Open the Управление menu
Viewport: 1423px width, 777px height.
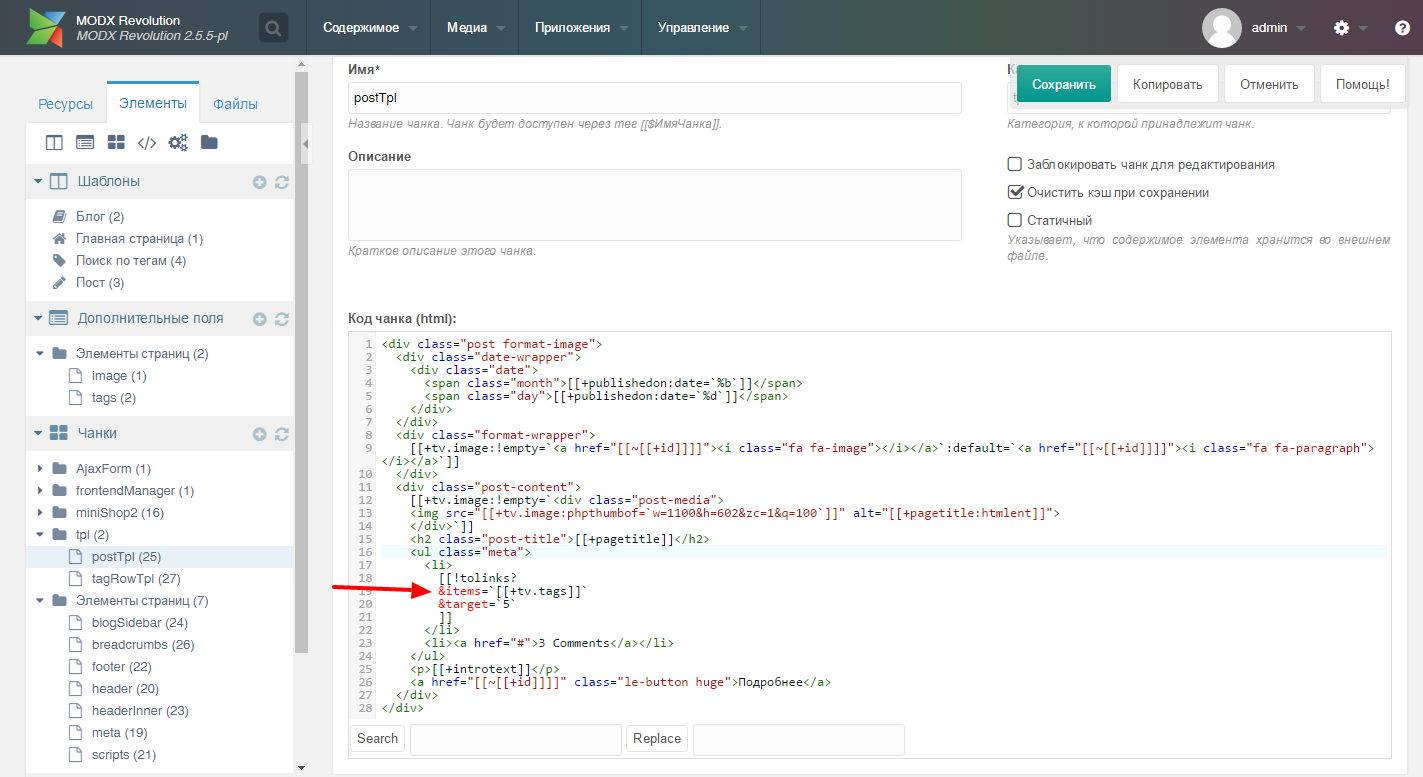coord(701,28)
